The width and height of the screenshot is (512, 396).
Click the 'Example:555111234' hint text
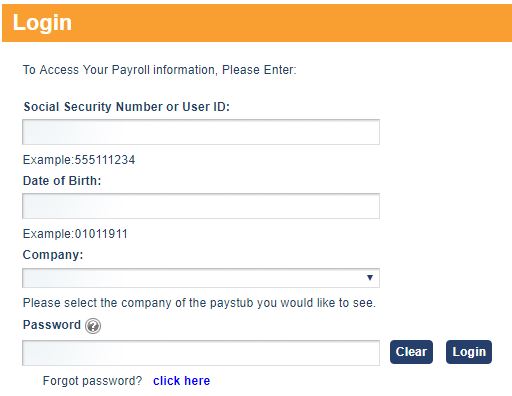point(79,160)
